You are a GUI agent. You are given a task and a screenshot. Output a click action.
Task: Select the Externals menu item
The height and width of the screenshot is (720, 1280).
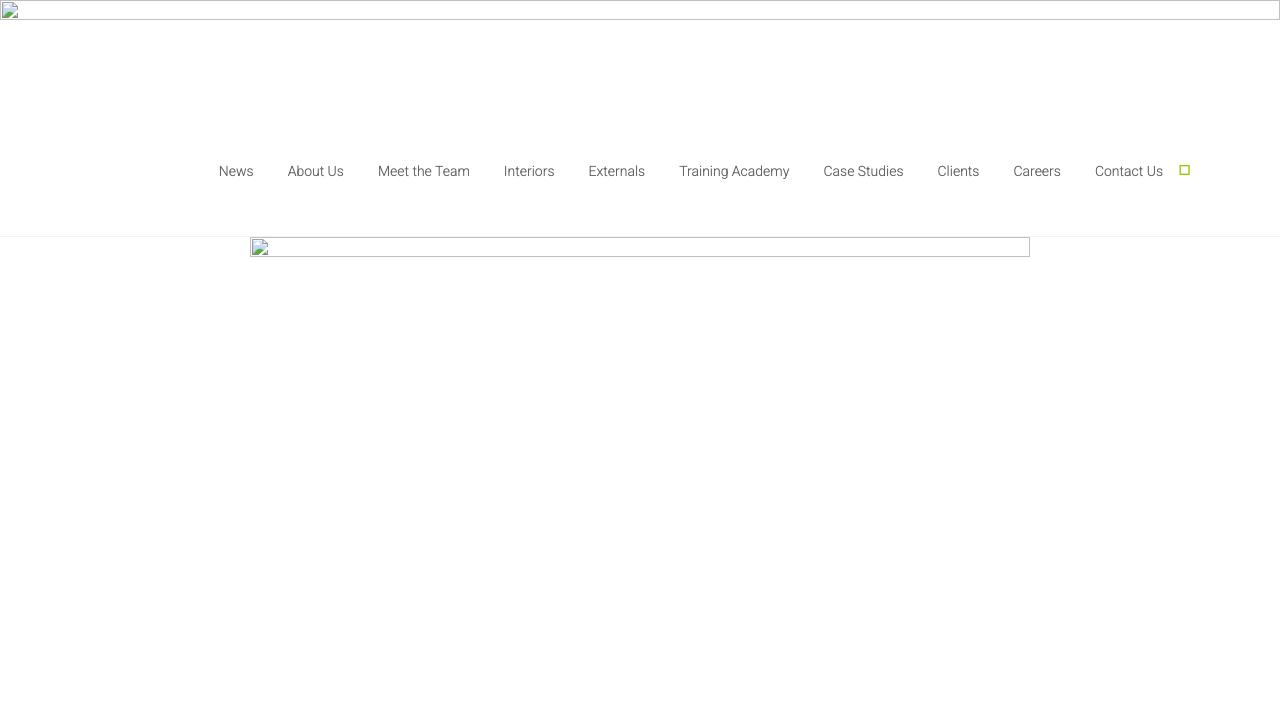(616, 171)
